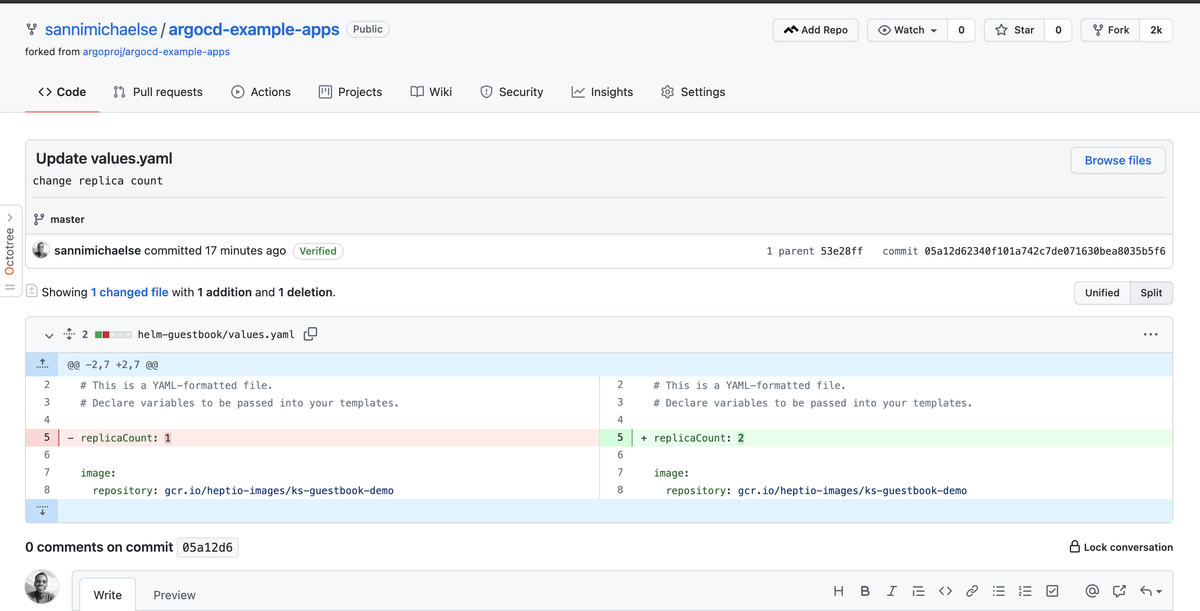Viewport: 1200px width, 611px height.
Task: Star the argocd-example-apps repository
Action: pyautogui.click(x=1014, y=30)
